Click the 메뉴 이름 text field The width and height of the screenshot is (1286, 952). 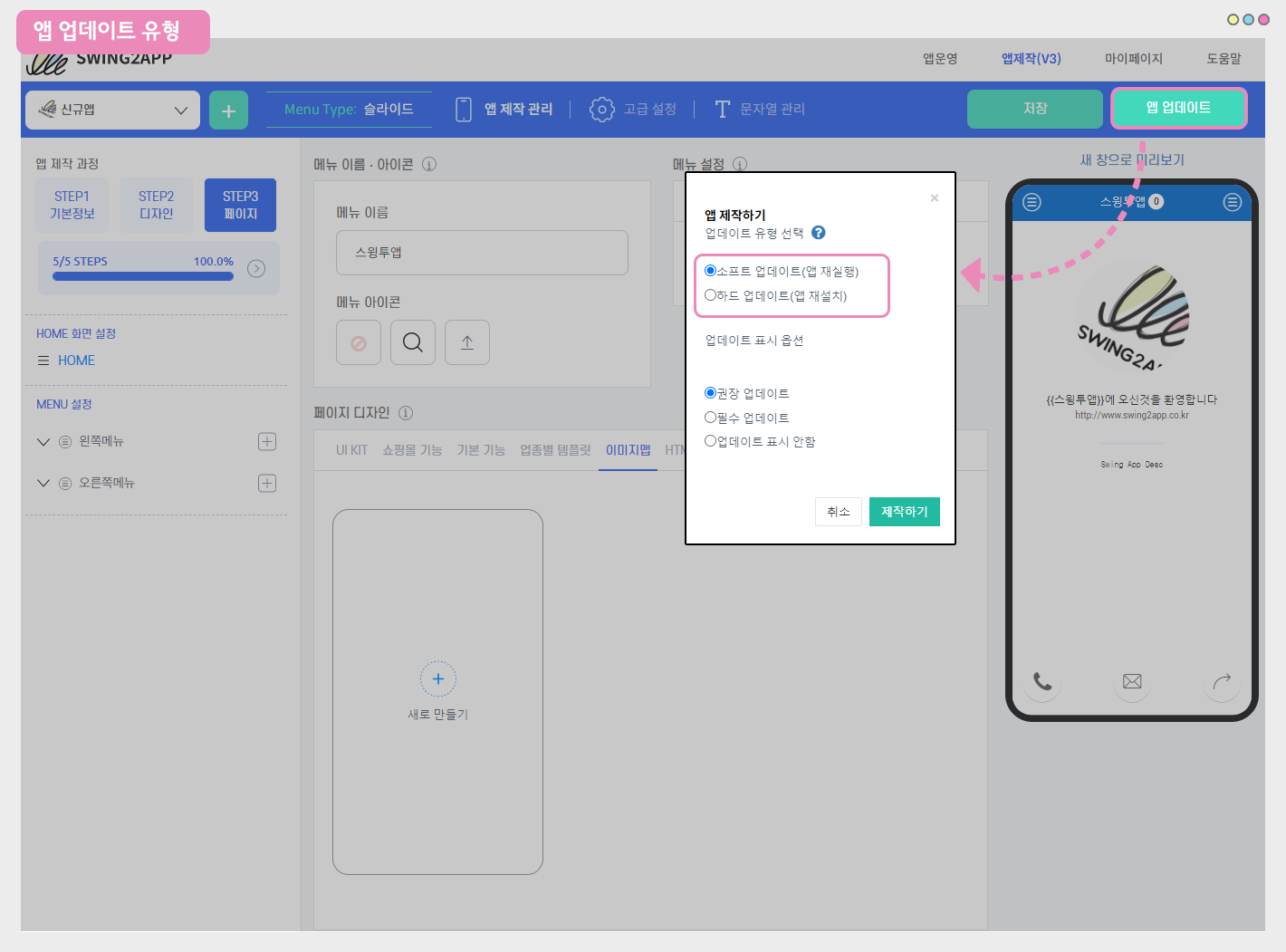(482, 253)
